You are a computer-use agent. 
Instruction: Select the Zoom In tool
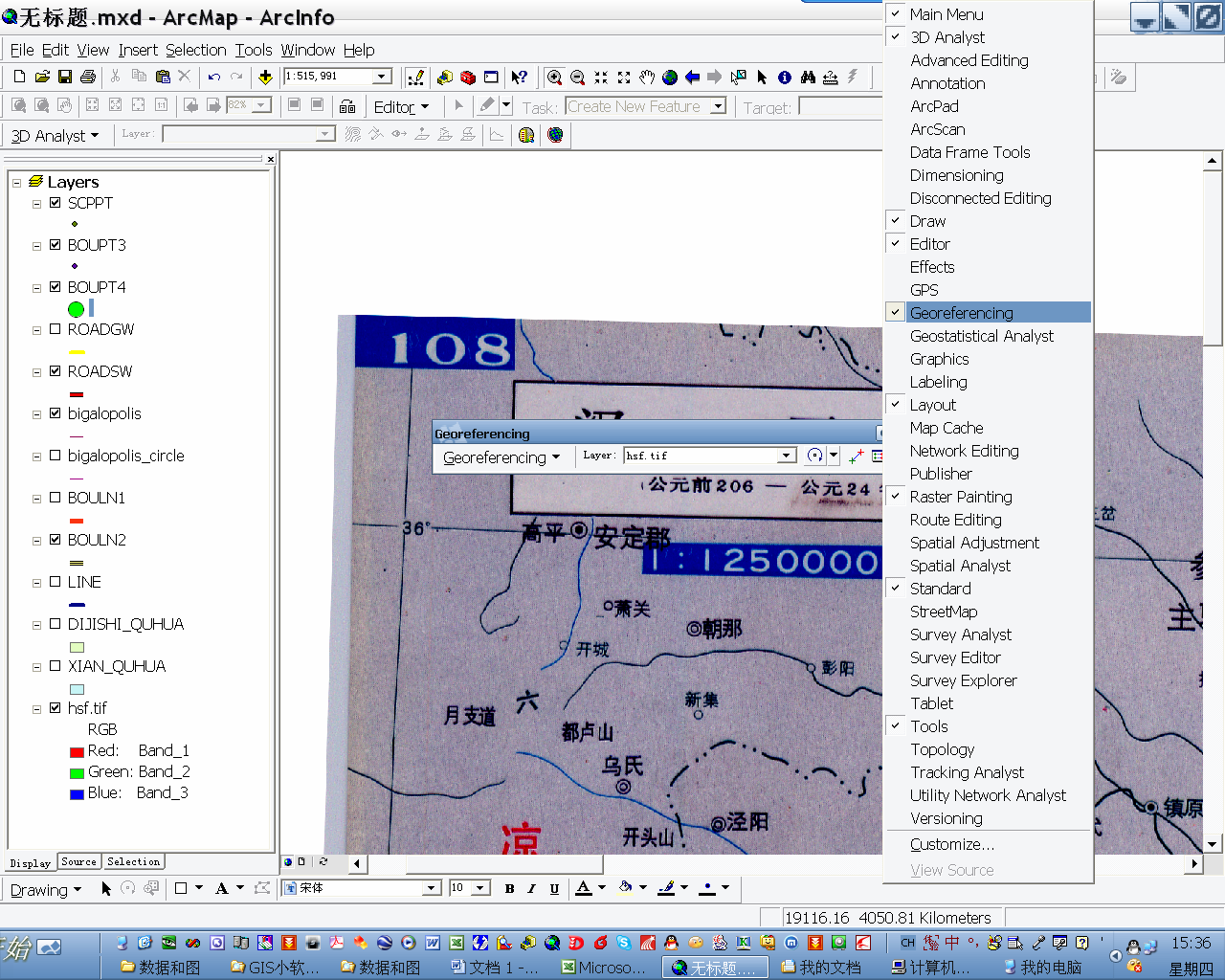tap(553, 78)
